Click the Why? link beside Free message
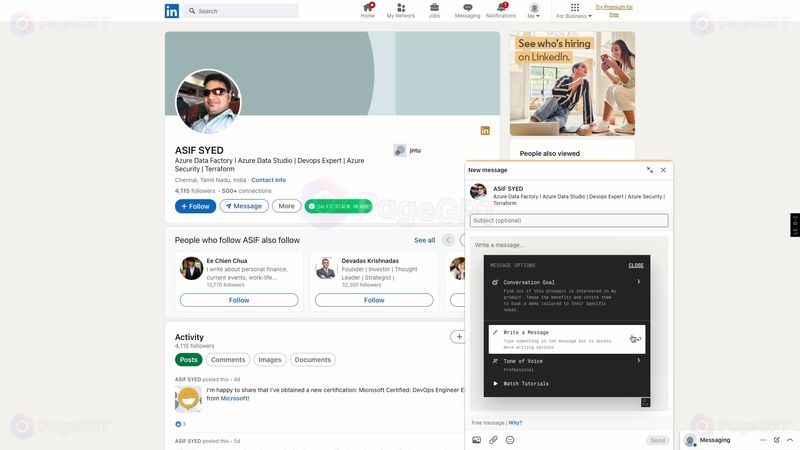800x450 pixels. pyautogui.click(x=515, y=423)
